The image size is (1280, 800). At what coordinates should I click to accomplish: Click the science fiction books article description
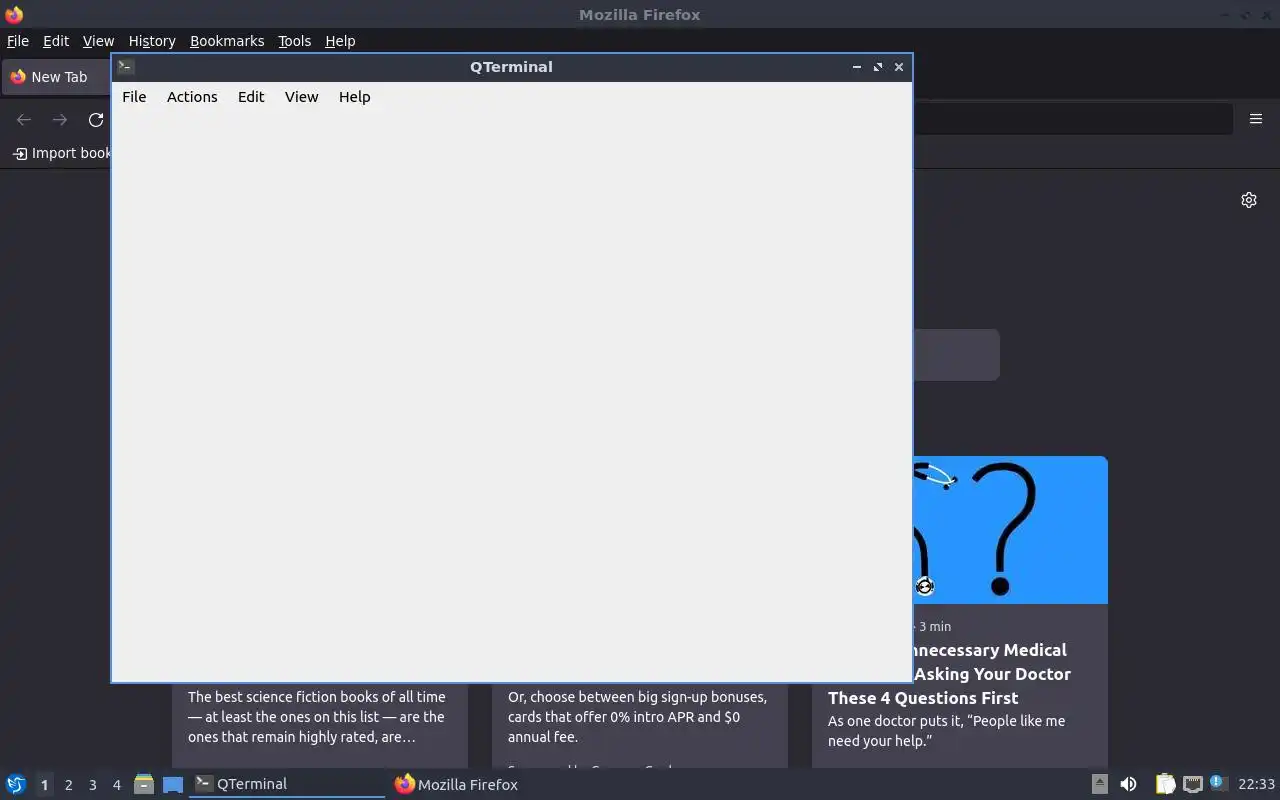(318, 717)
